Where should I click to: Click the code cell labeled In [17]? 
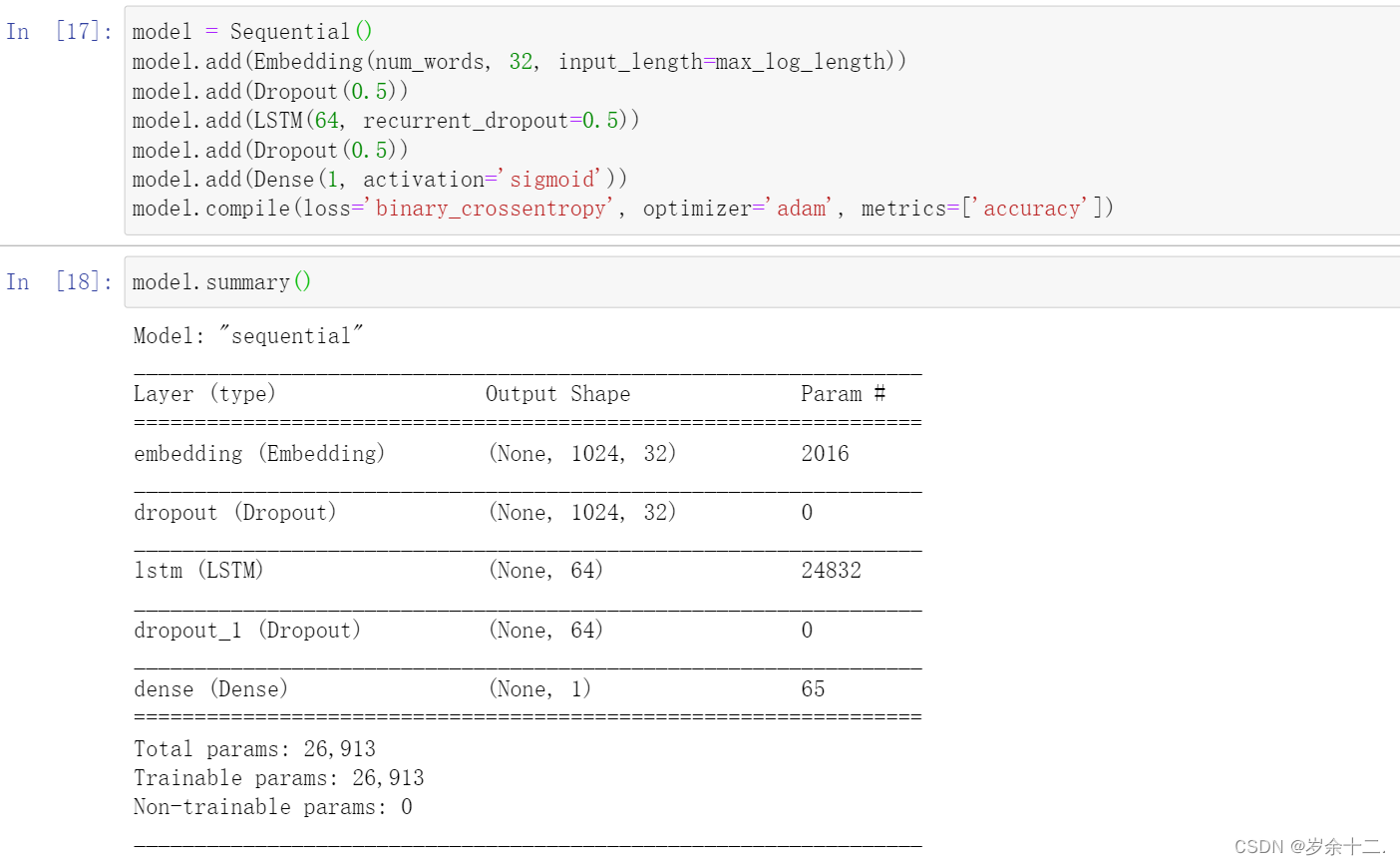pyautogui.click(x=762, y=121)
